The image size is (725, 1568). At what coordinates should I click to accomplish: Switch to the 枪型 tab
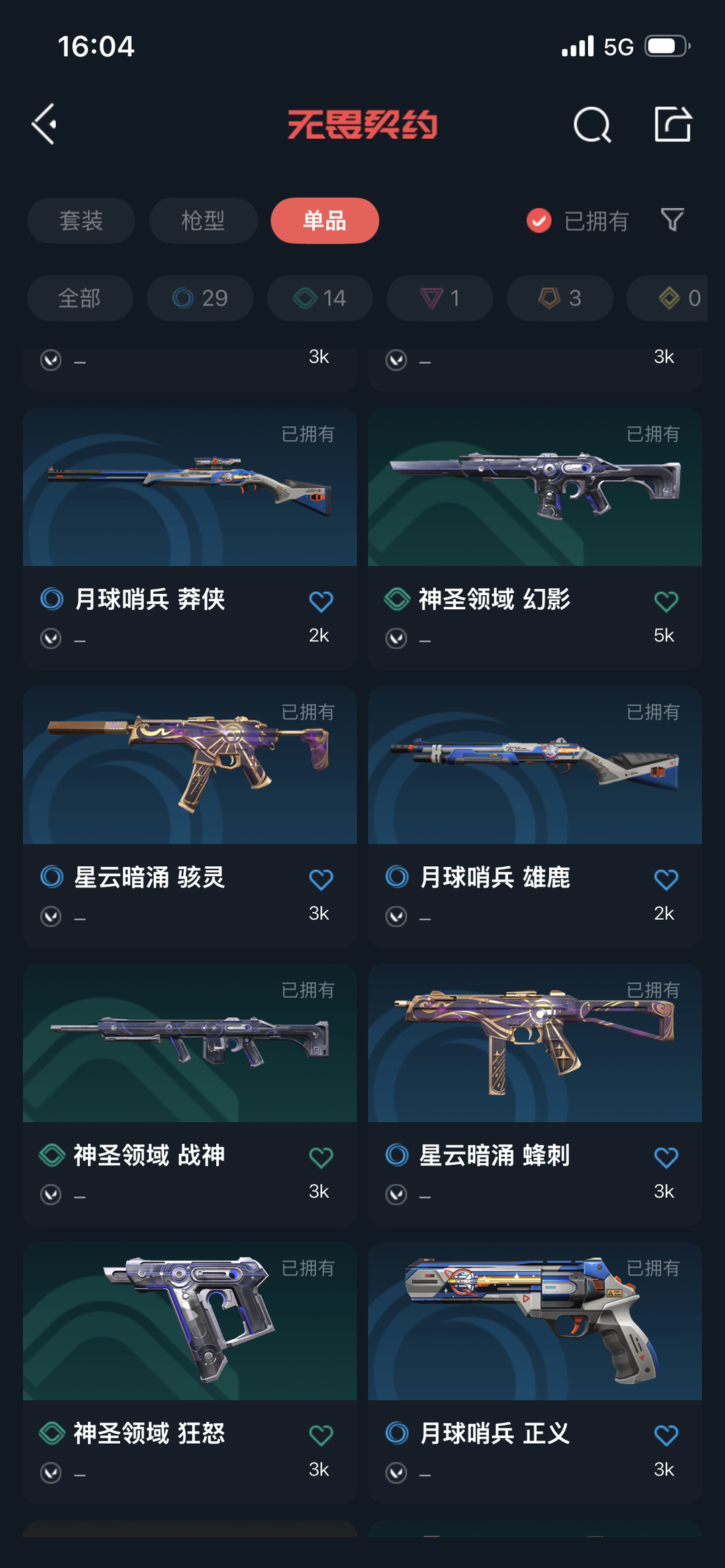click(x=203, y=220)
